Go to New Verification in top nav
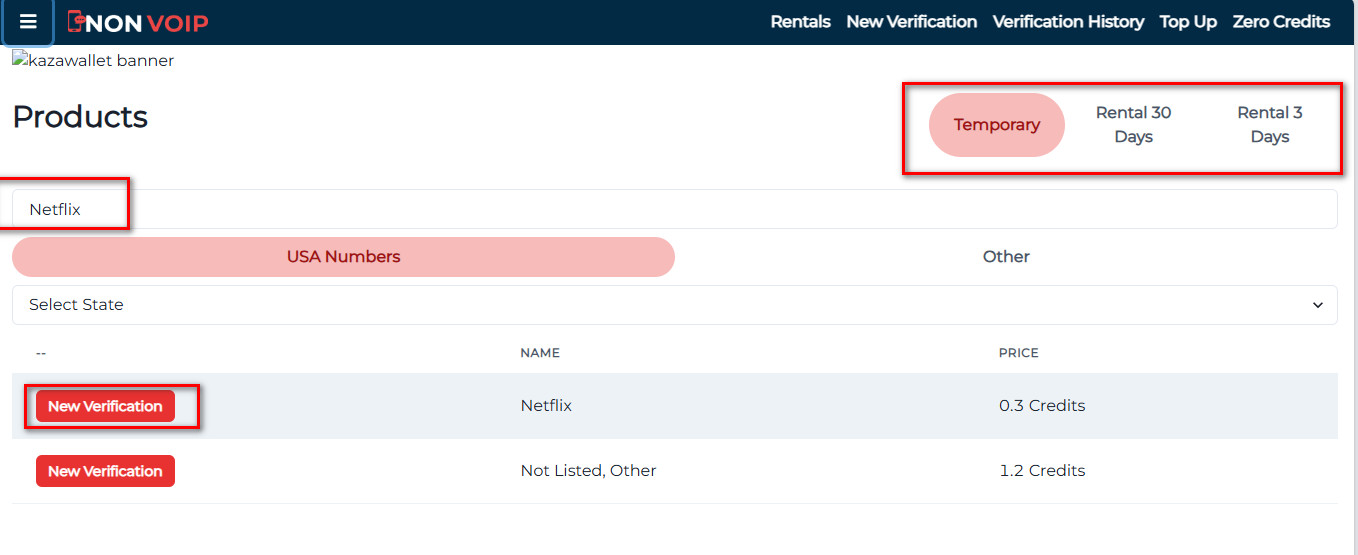Image resolution: width=1358 pixels, height=555 pixels. [x=911, y=22]
